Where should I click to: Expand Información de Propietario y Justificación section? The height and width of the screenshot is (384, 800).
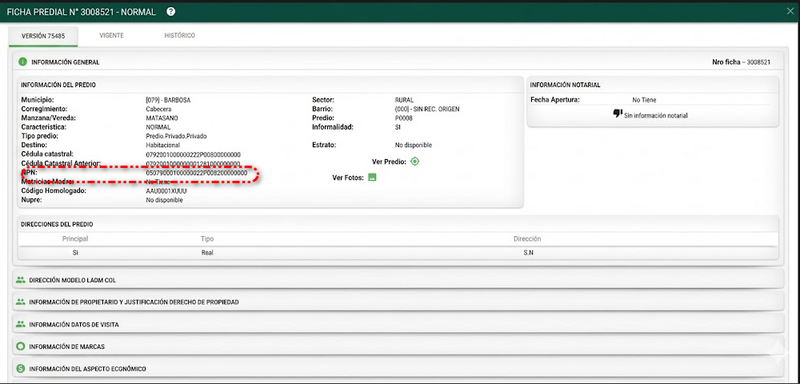397,302
